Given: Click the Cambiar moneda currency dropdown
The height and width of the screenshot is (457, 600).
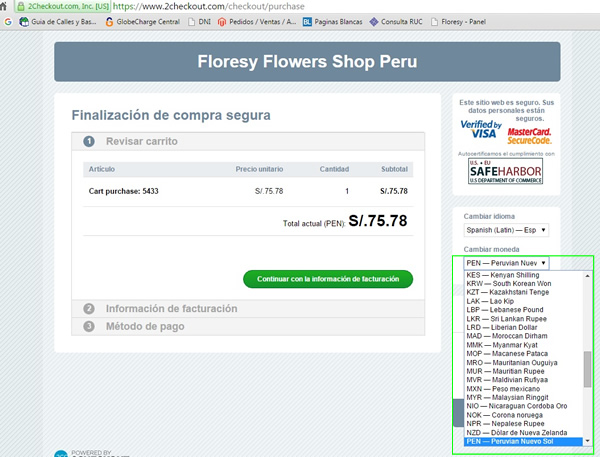Looking at the screenshot, I should coord(506,263).
